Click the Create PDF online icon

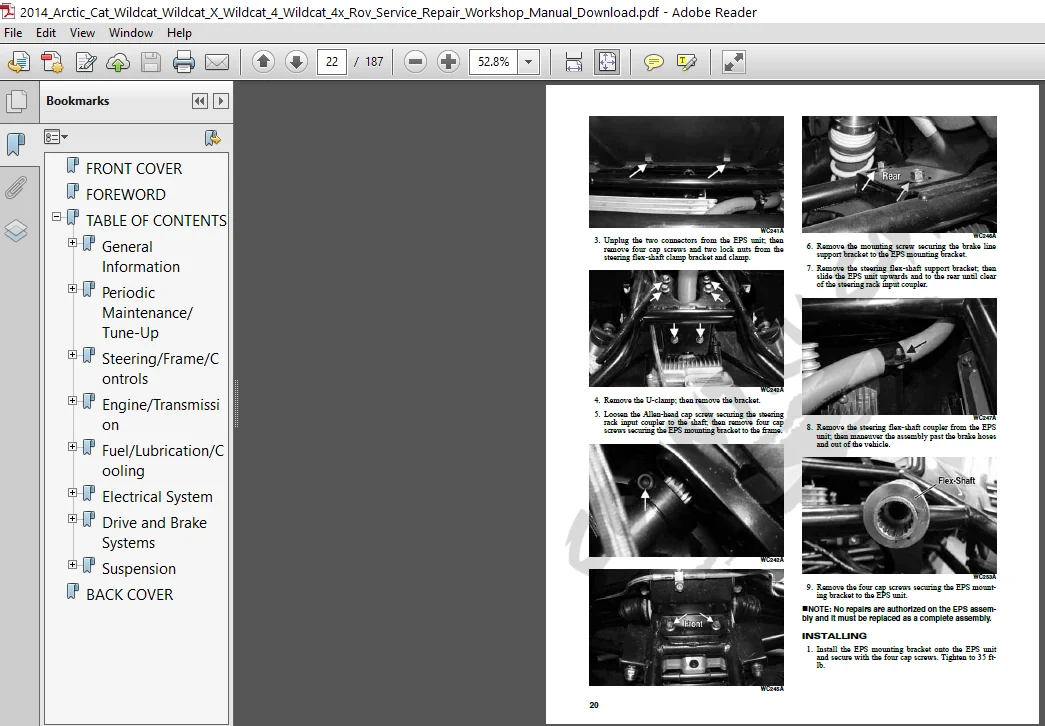[52, 62]
